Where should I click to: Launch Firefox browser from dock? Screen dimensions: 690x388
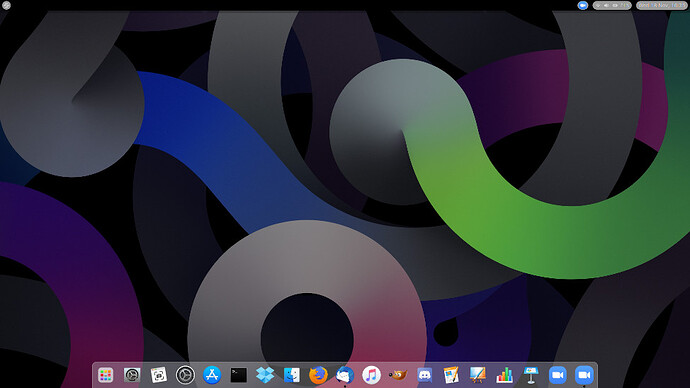click(x=318, y=375)
